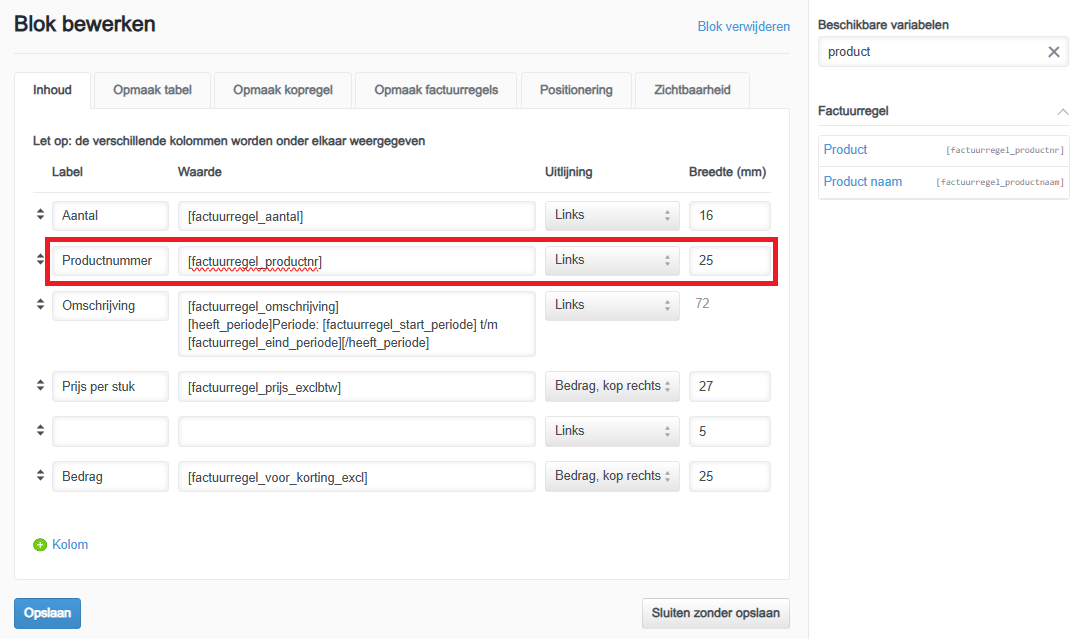This screenshot has width=1072, height=639.
Task: Click the reorder handle for the Aantal row
Action: pos(41,215)
